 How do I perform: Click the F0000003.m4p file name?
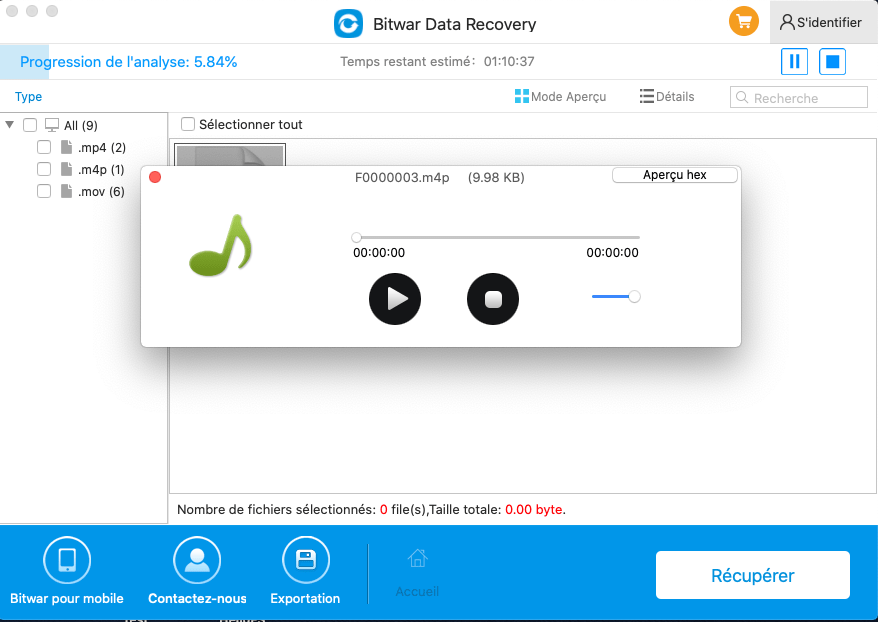click(402, 177)
